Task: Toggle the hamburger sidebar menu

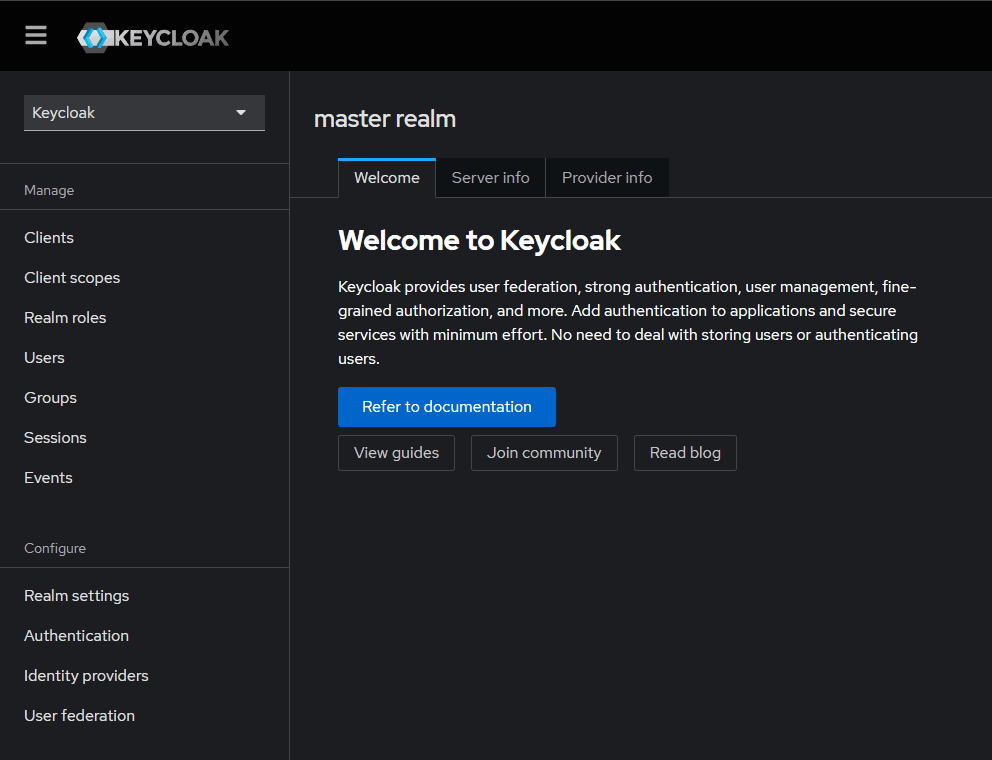Action: (36, 35)
